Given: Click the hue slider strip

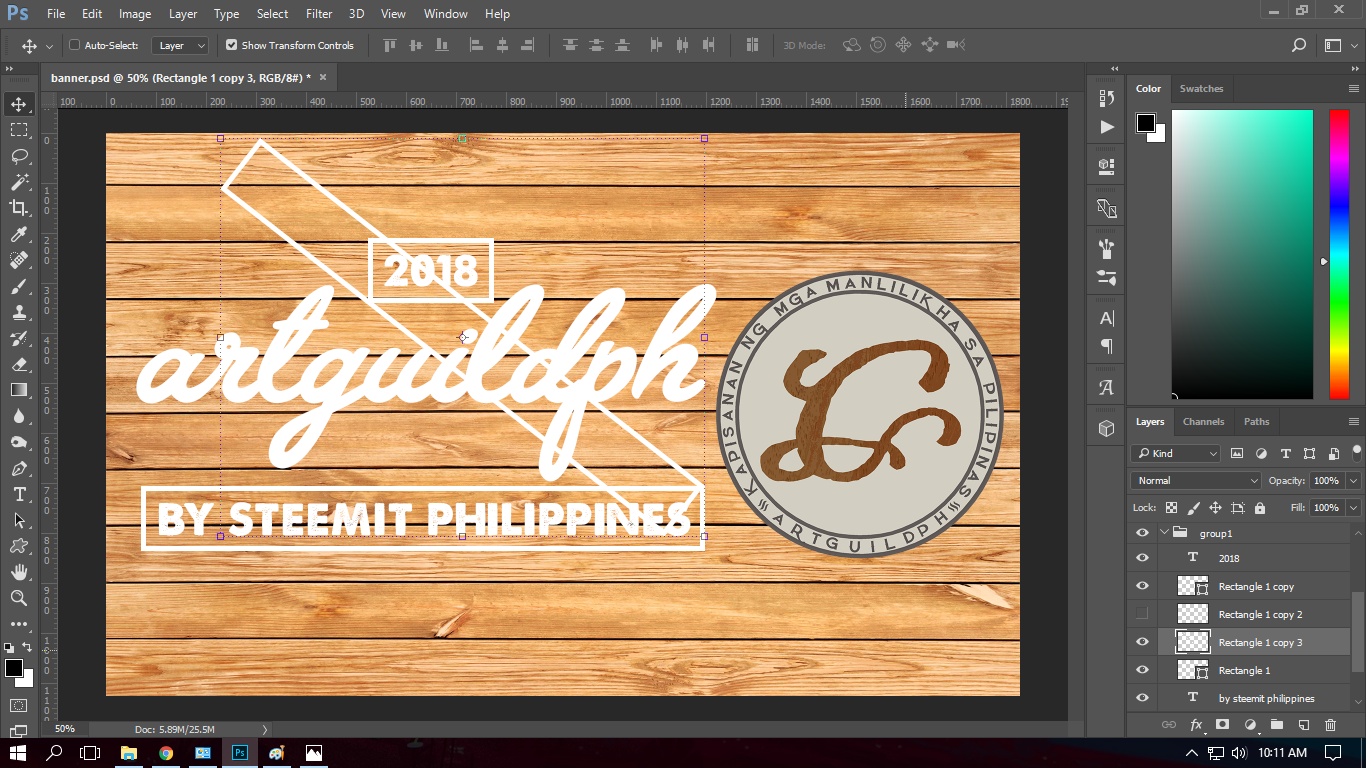Looking at the screenshot, I should pos(1339,254).
